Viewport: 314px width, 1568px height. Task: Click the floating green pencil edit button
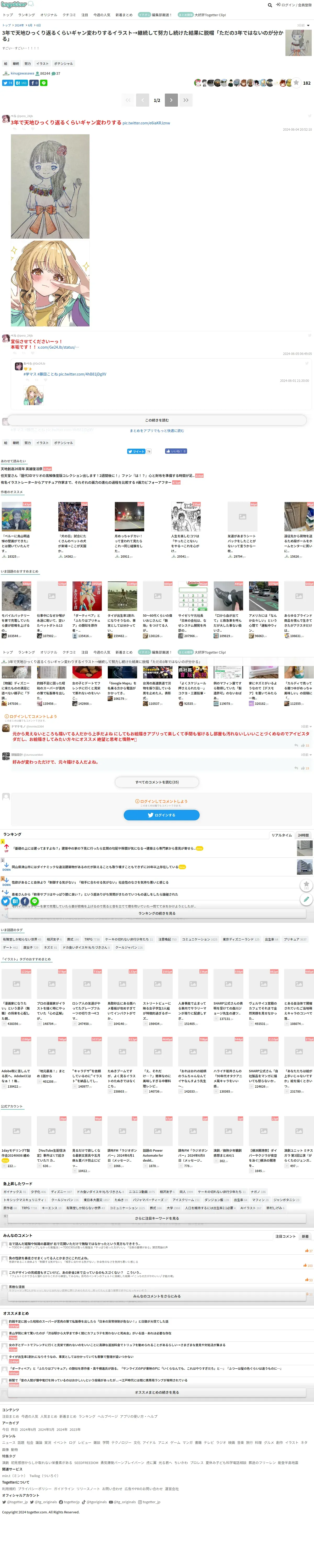coord(307,899)
